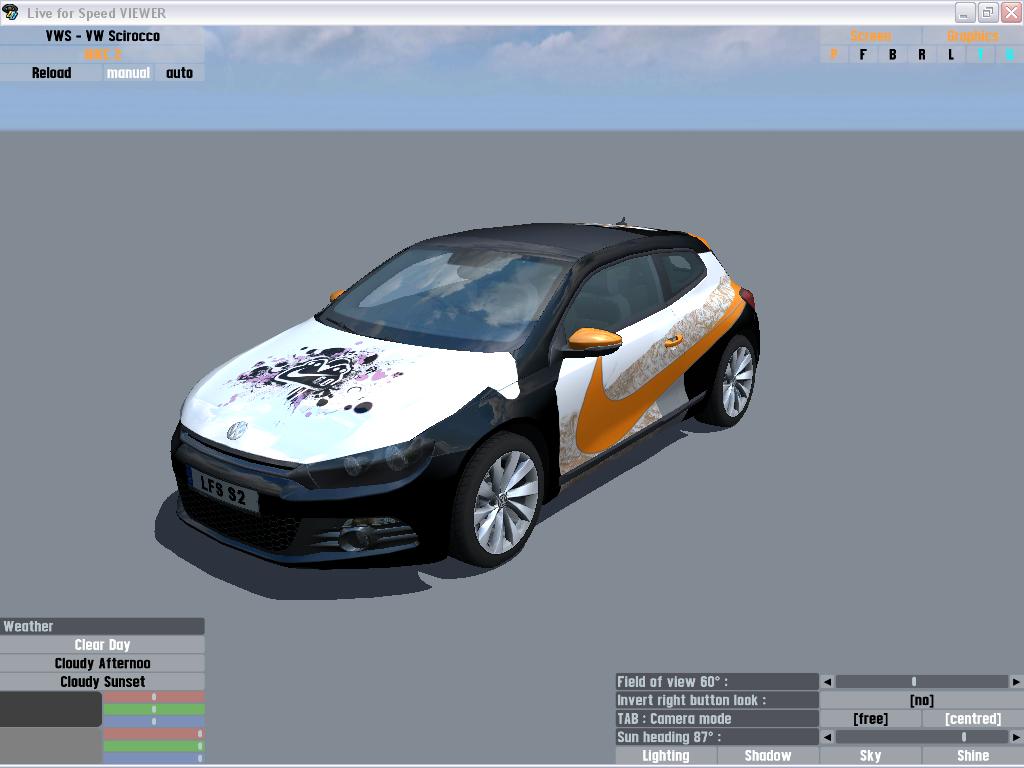Click the Field of view slider track
The width and height of the screenshot is (1024, 768).
tap(921, 682)
